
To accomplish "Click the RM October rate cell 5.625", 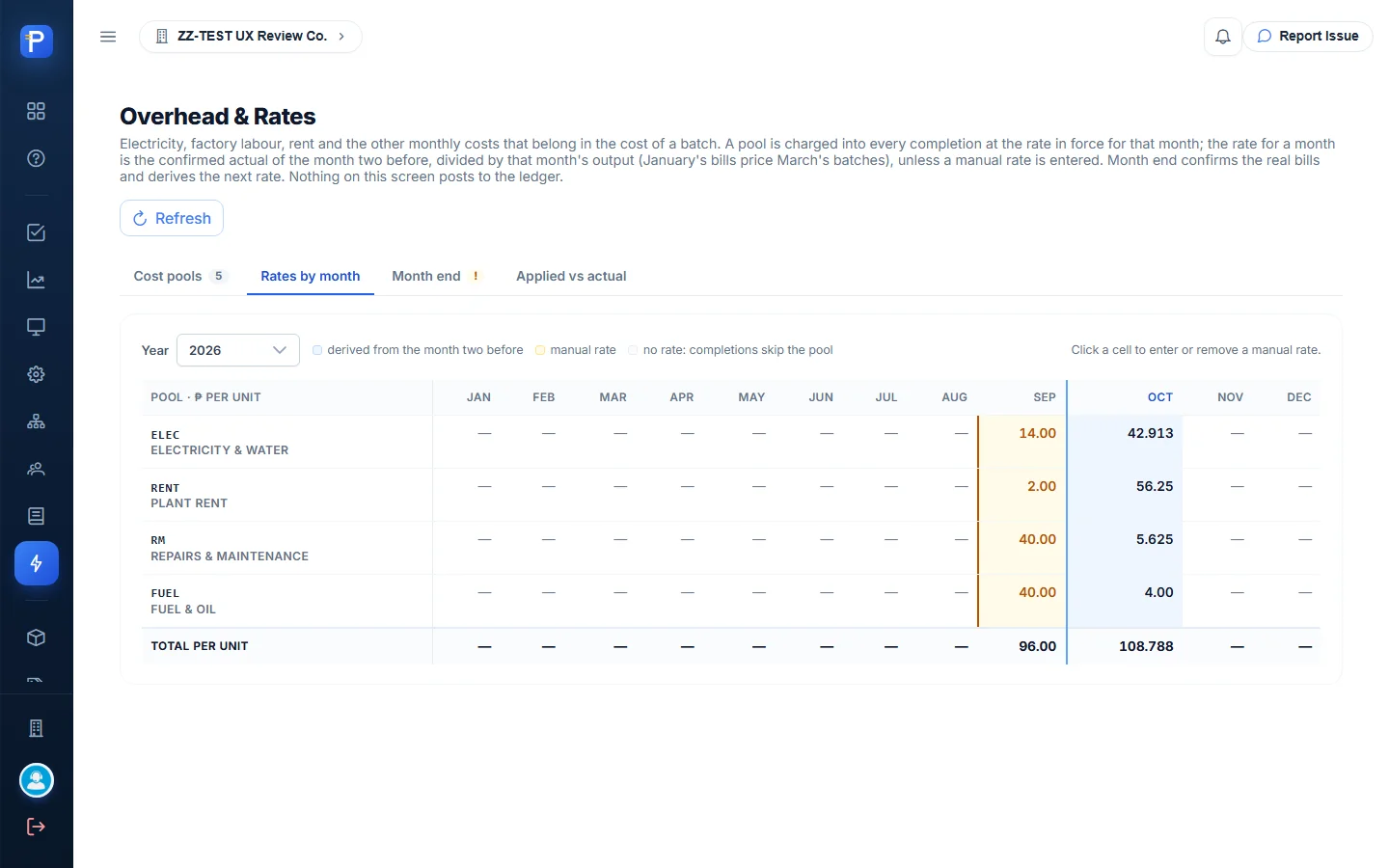I will pyautogui.click(x=1125, y=548).
